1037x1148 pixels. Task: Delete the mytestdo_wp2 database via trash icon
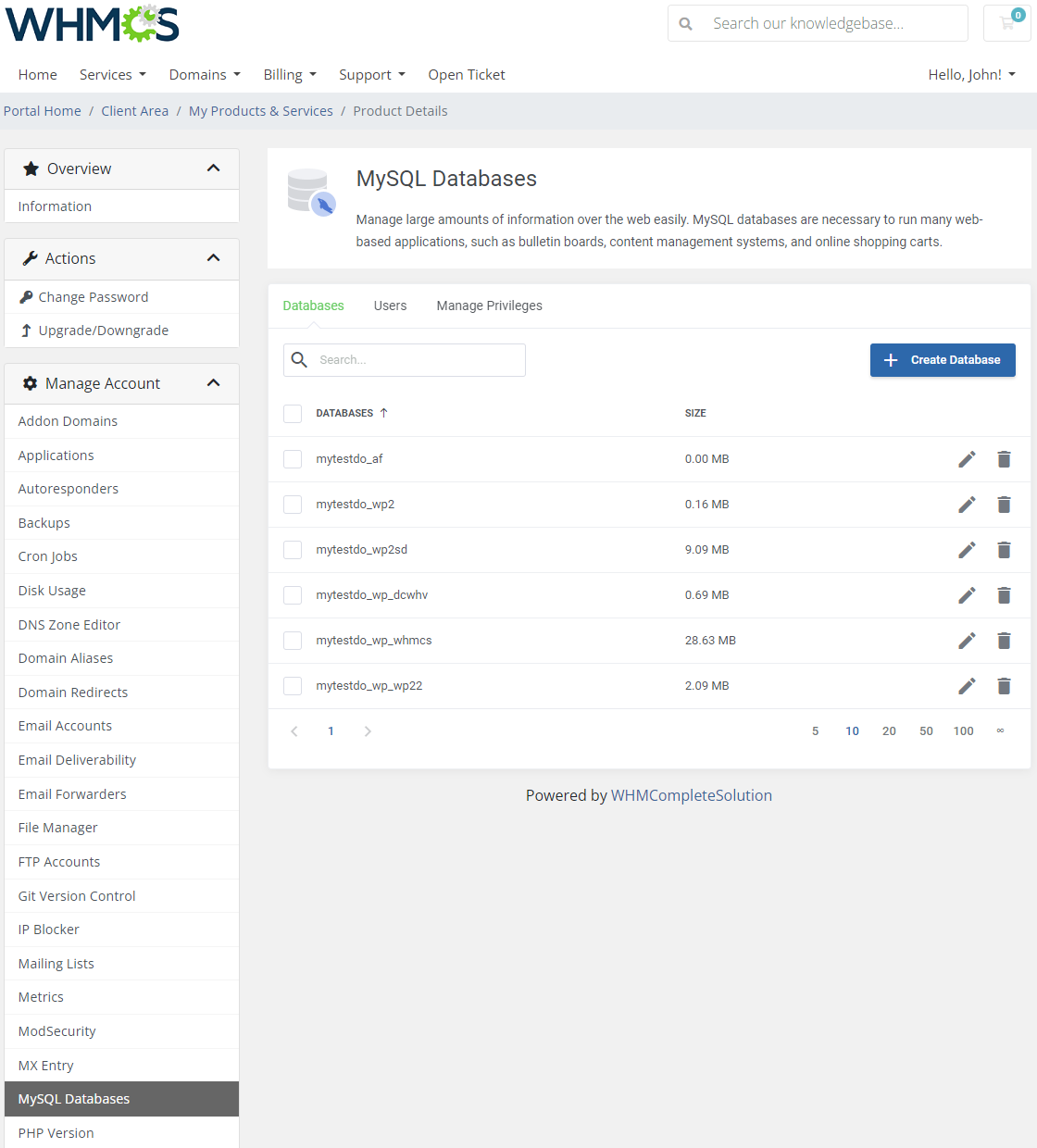(1004, 505)
